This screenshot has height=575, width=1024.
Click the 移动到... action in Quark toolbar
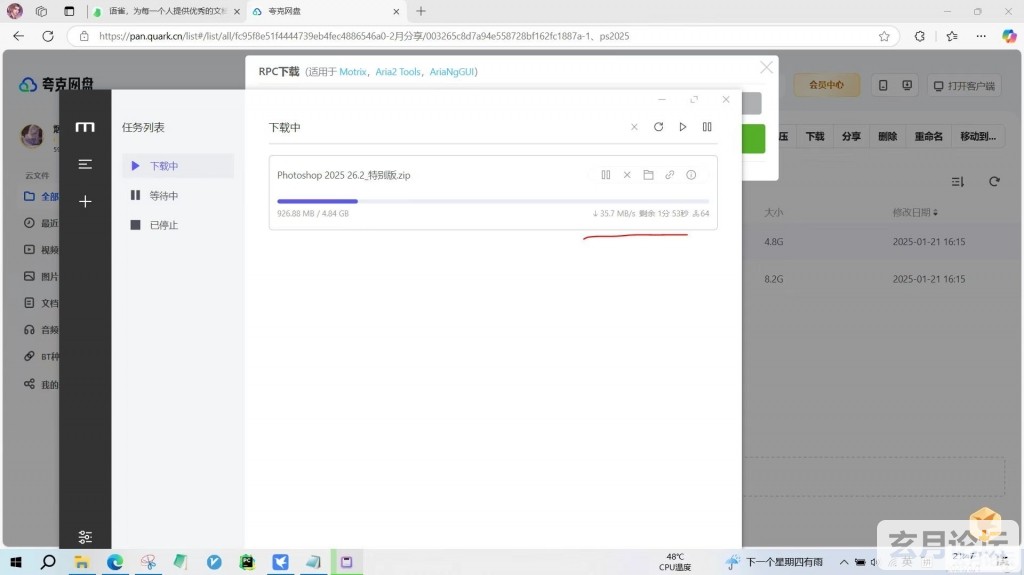[978, 136]
